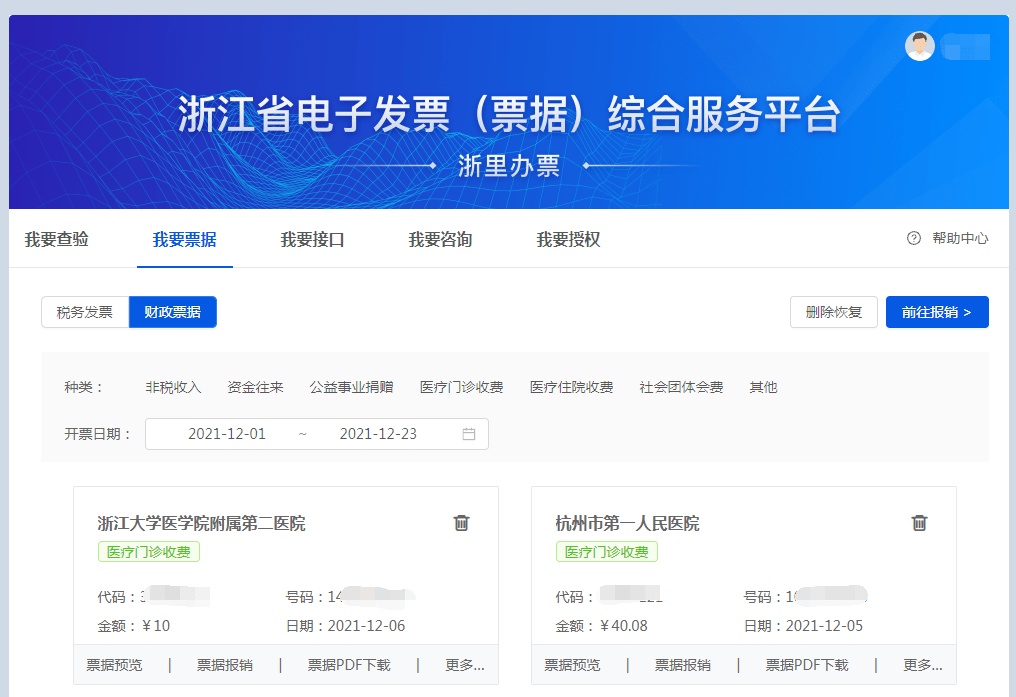Switch to the 税务发票 toggle
The width and height of the screenshot is (1016, 697).
coord(85,312)
